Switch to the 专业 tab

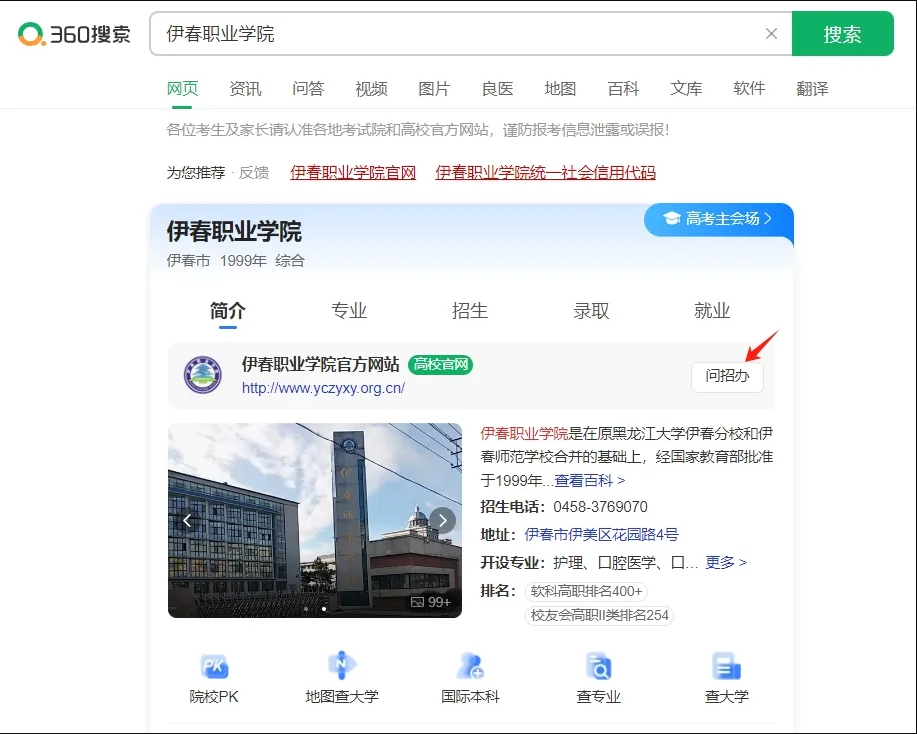[349, 311]
